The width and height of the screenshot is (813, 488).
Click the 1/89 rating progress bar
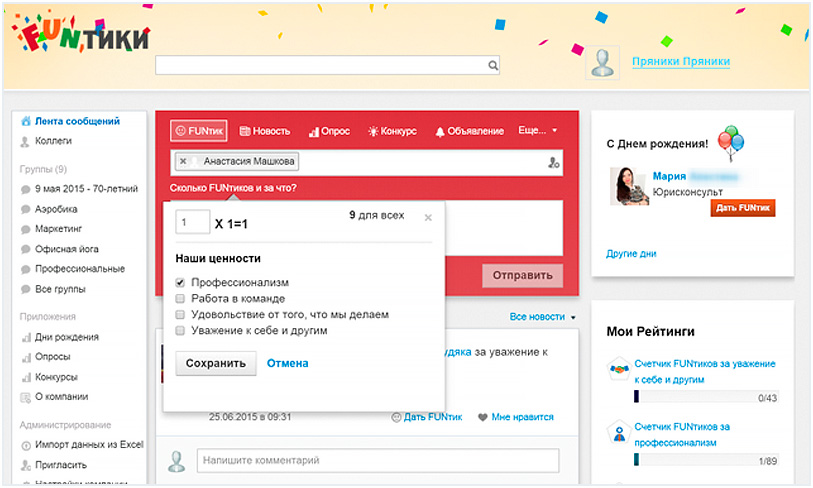pos(706,461)
